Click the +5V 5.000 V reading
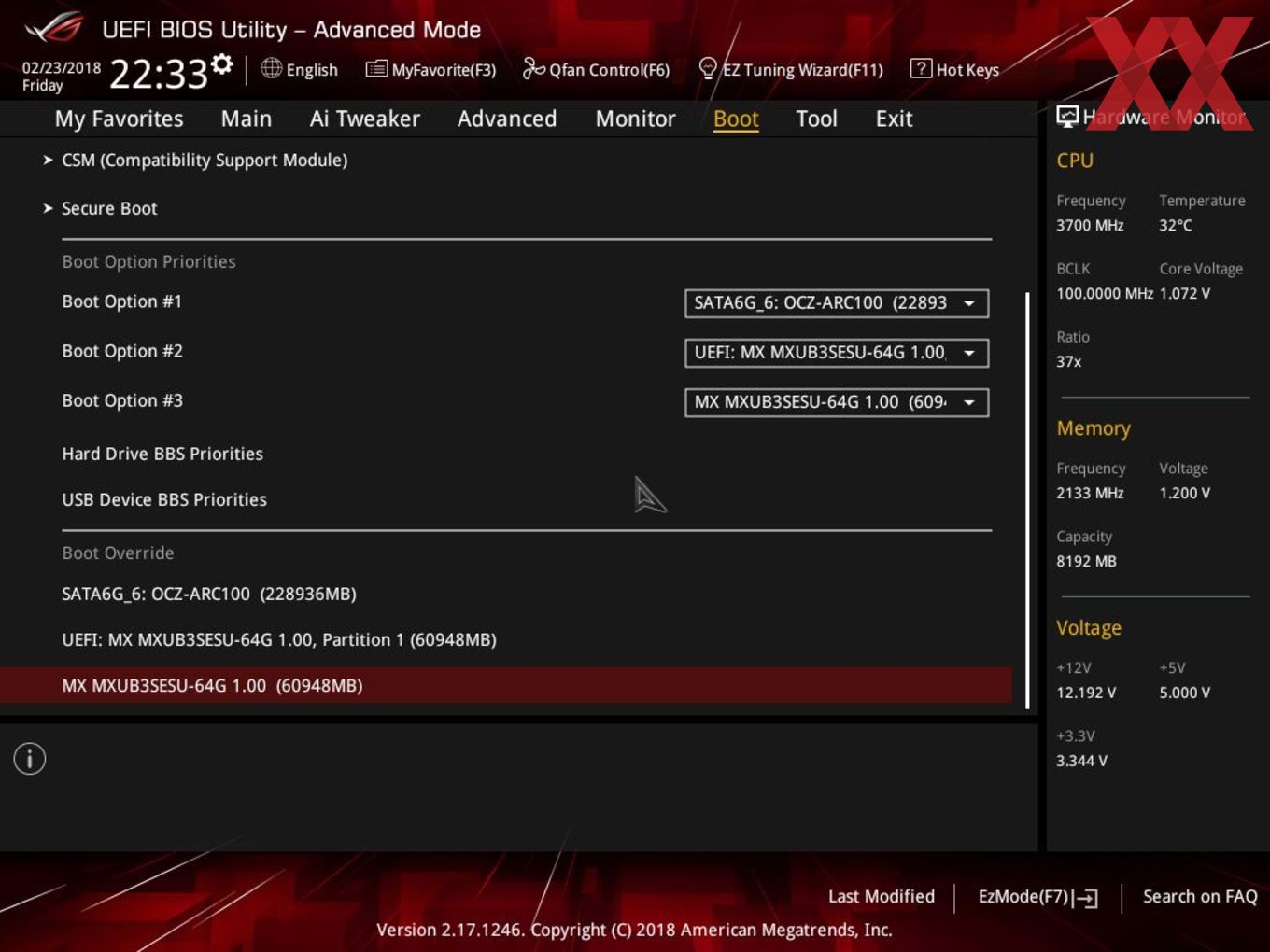 click(1185, 693)
